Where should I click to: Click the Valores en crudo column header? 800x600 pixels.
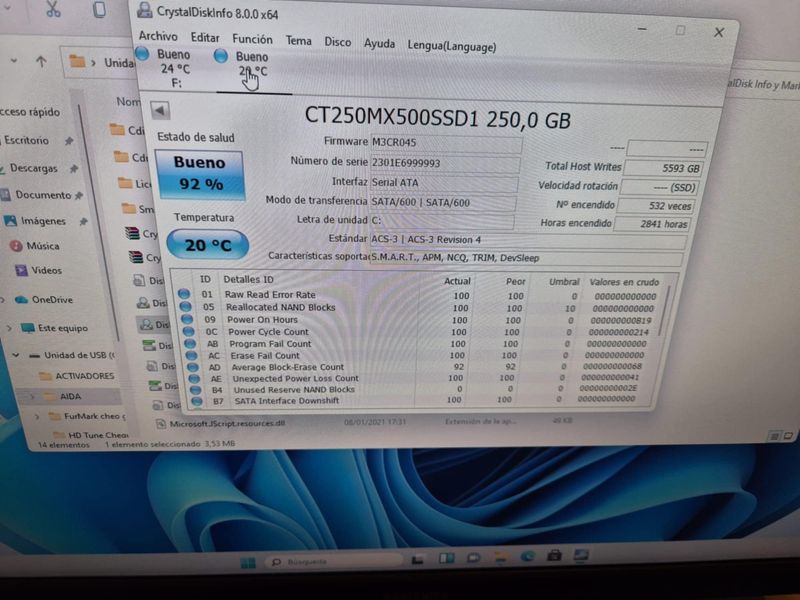(x=624, y=282)
